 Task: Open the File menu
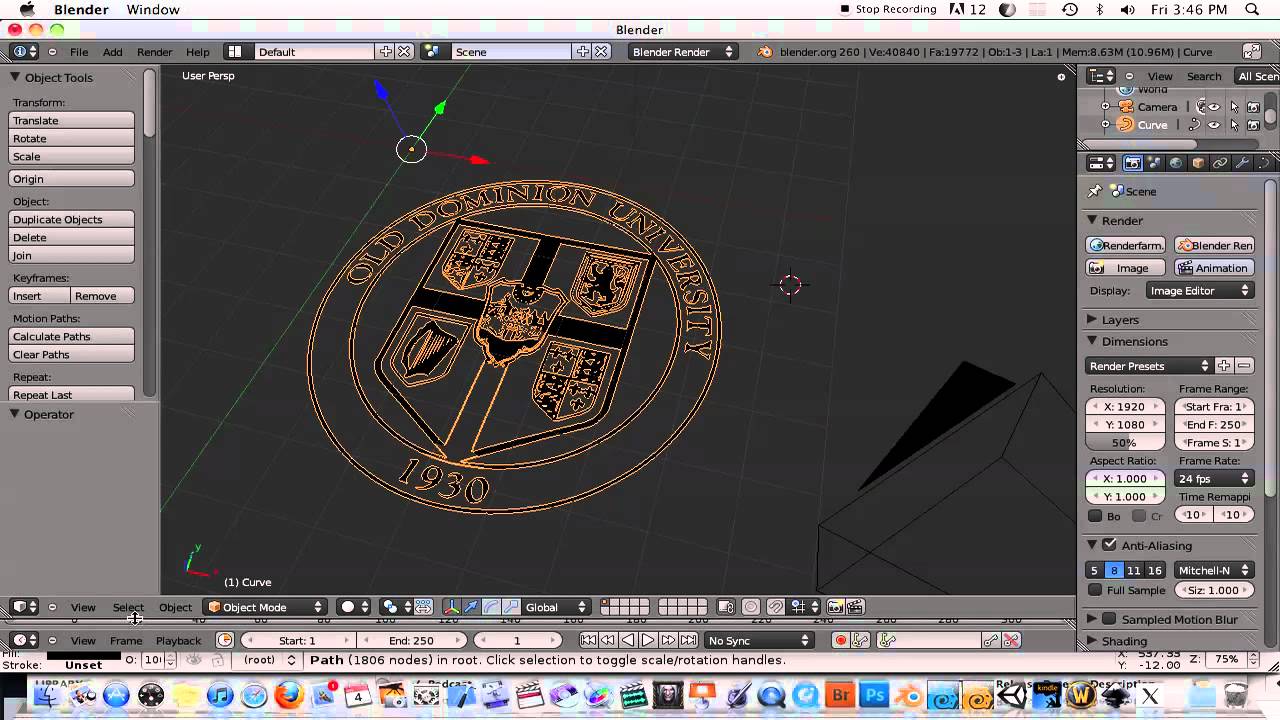(x=79, y=52)
